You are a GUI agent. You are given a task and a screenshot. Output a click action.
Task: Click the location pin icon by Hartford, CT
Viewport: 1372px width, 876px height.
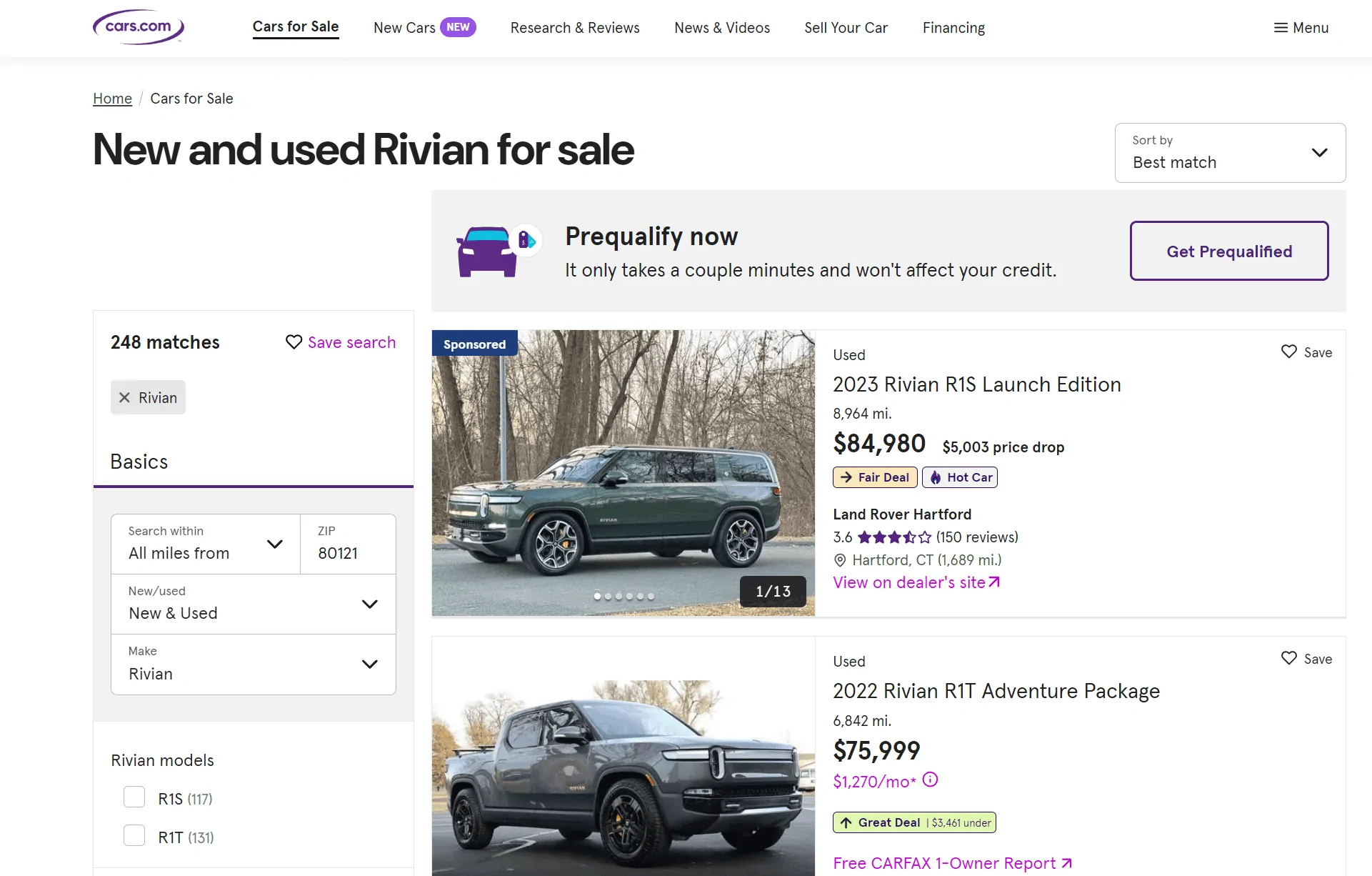(x=840, y=560)
